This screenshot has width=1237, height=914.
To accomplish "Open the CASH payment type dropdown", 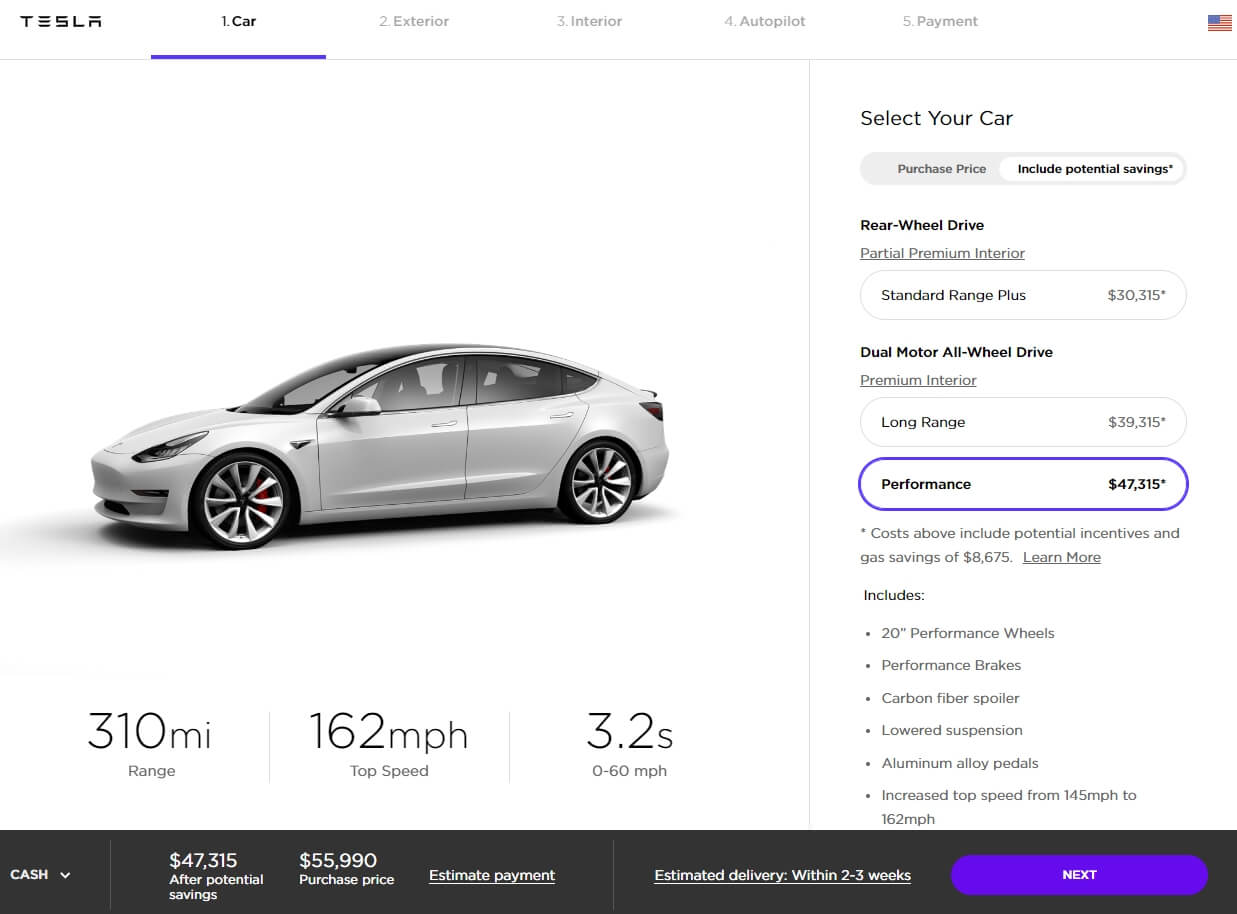I will click(x=40, y=875).
